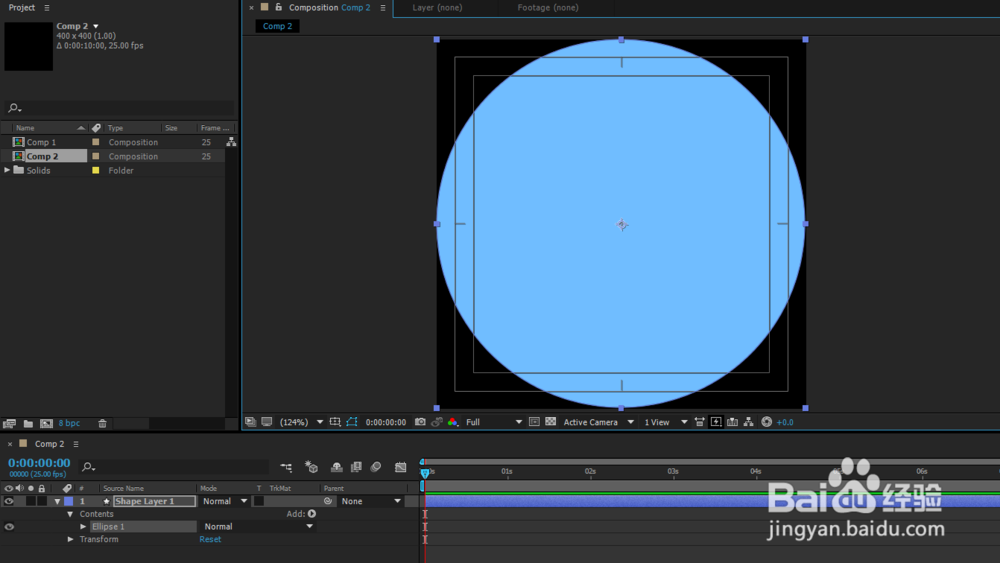This screenshot has height=563, width=1000.
Task: Delete selected project item trash icon
Action: point(102,423)
